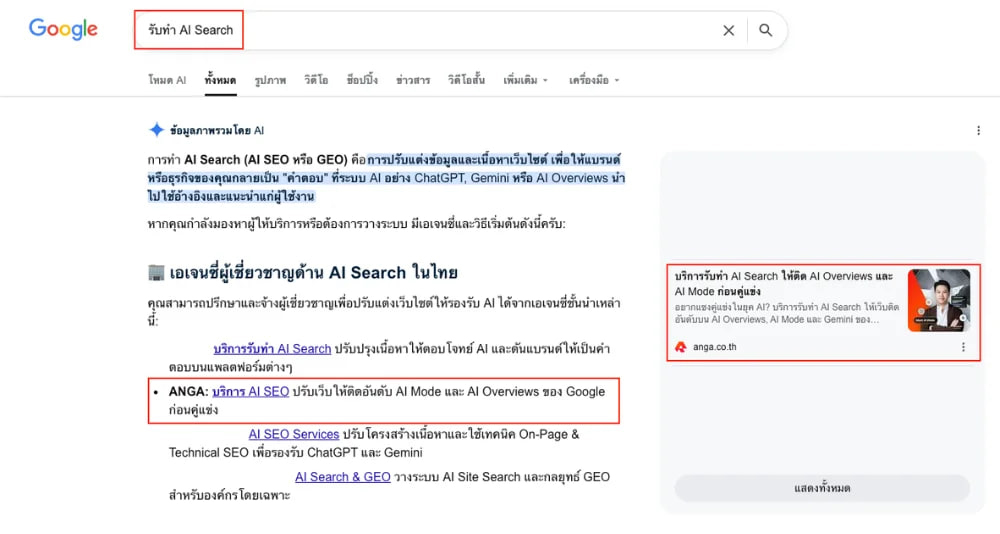1000x534 pixels.
Task: Open the รูปภาพ tab
Action: point(270,80)
